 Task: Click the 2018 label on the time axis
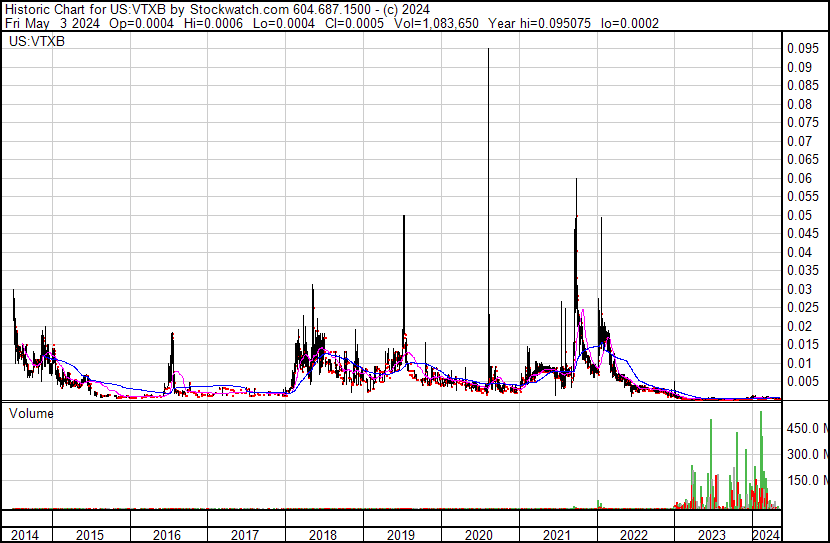323,535
